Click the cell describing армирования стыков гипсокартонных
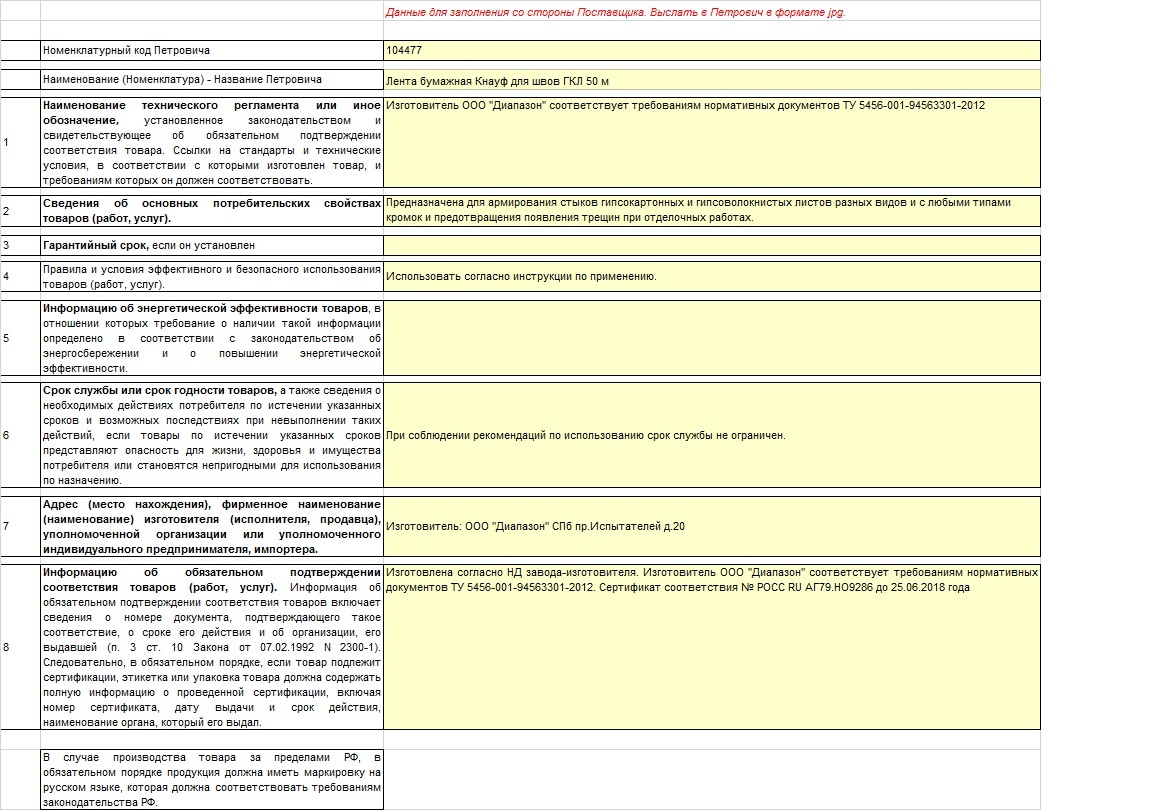1152x810 pixels. [711, 211]
